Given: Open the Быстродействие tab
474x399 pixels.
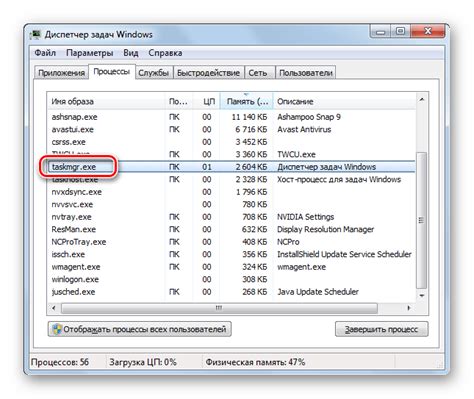Looking at the screenshot, I should click(x=208, y=73).
